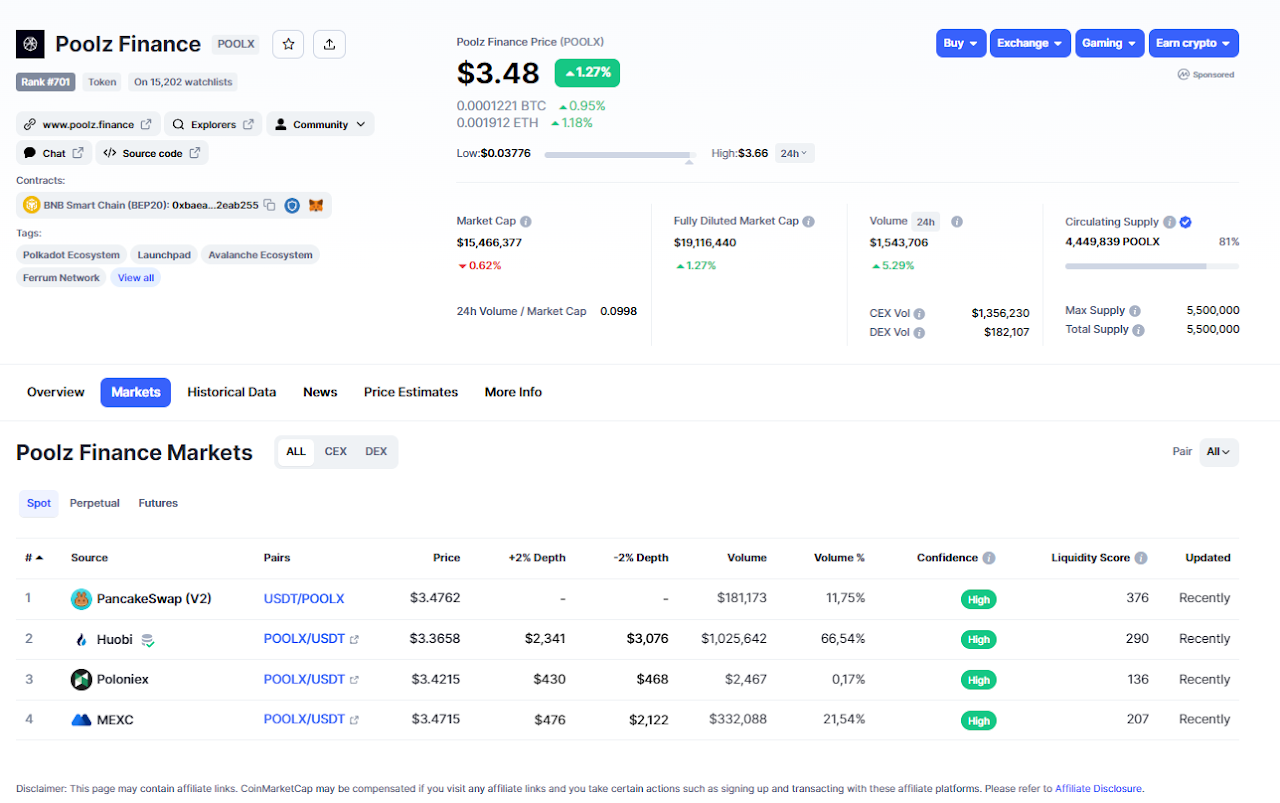Click the MetaMask fox icon
The width and height of the screenshot is (1280, 803).
click(316, 205)
